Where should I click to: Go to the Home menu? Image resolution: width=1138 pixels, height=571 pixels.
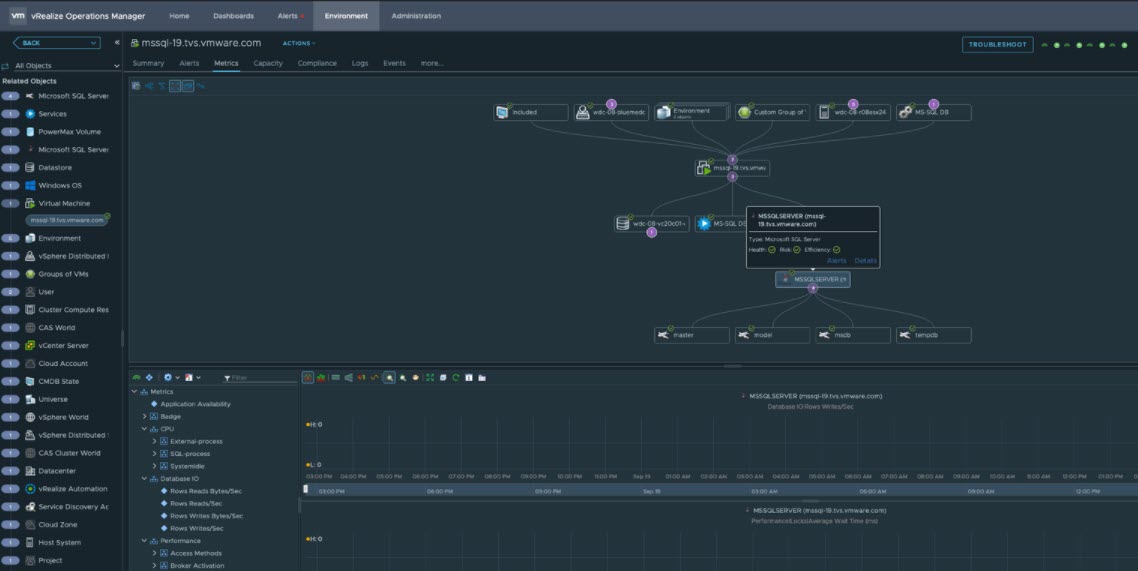coord(179,16)
